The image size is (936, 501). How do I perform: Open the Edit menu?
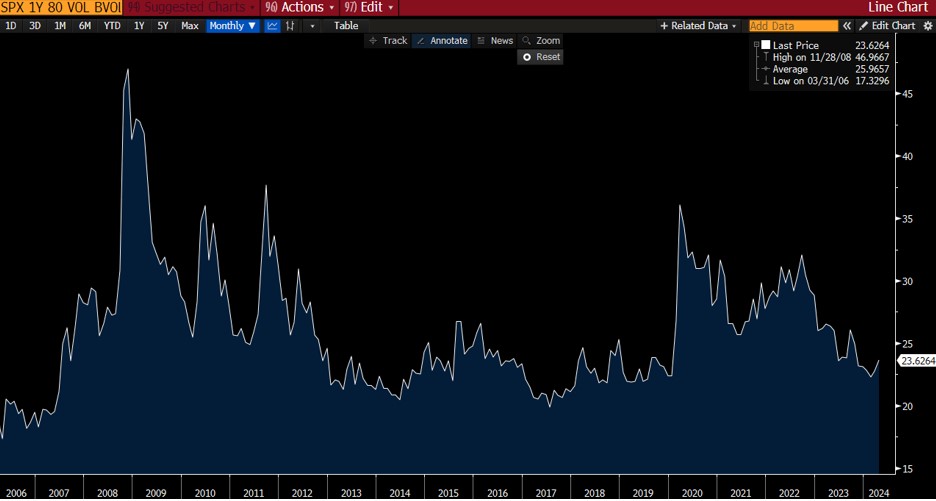pyautogui.click(x=370, y=7)
